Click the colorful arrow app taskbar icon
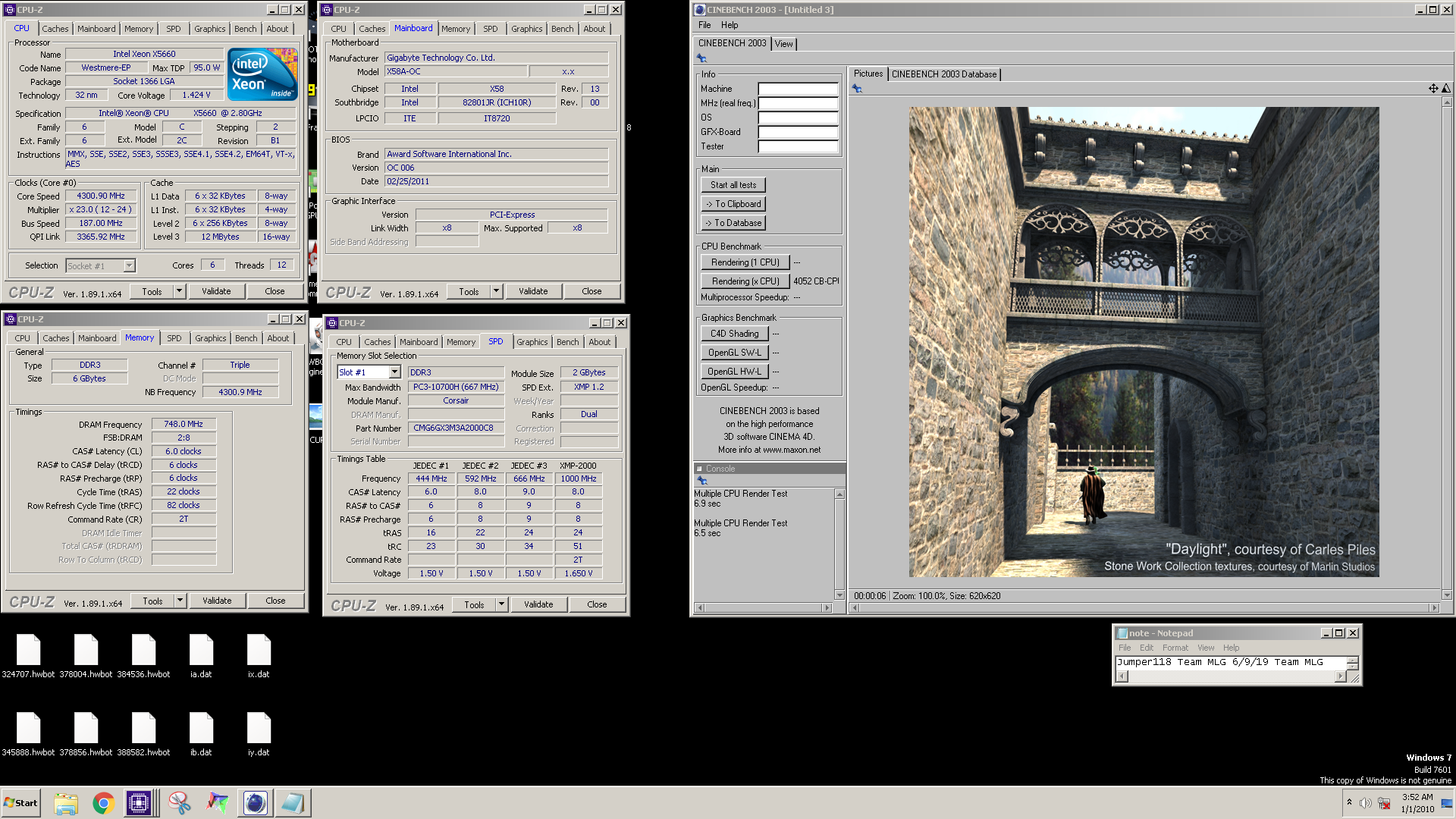 pyautogui.click(x=218, y=803)
